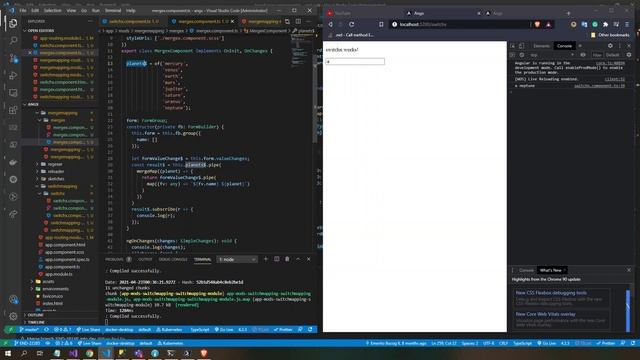Switch to the DEBUG CONSOLE panel tab
This screenshot has width=640, height=360.
(173, 259)
